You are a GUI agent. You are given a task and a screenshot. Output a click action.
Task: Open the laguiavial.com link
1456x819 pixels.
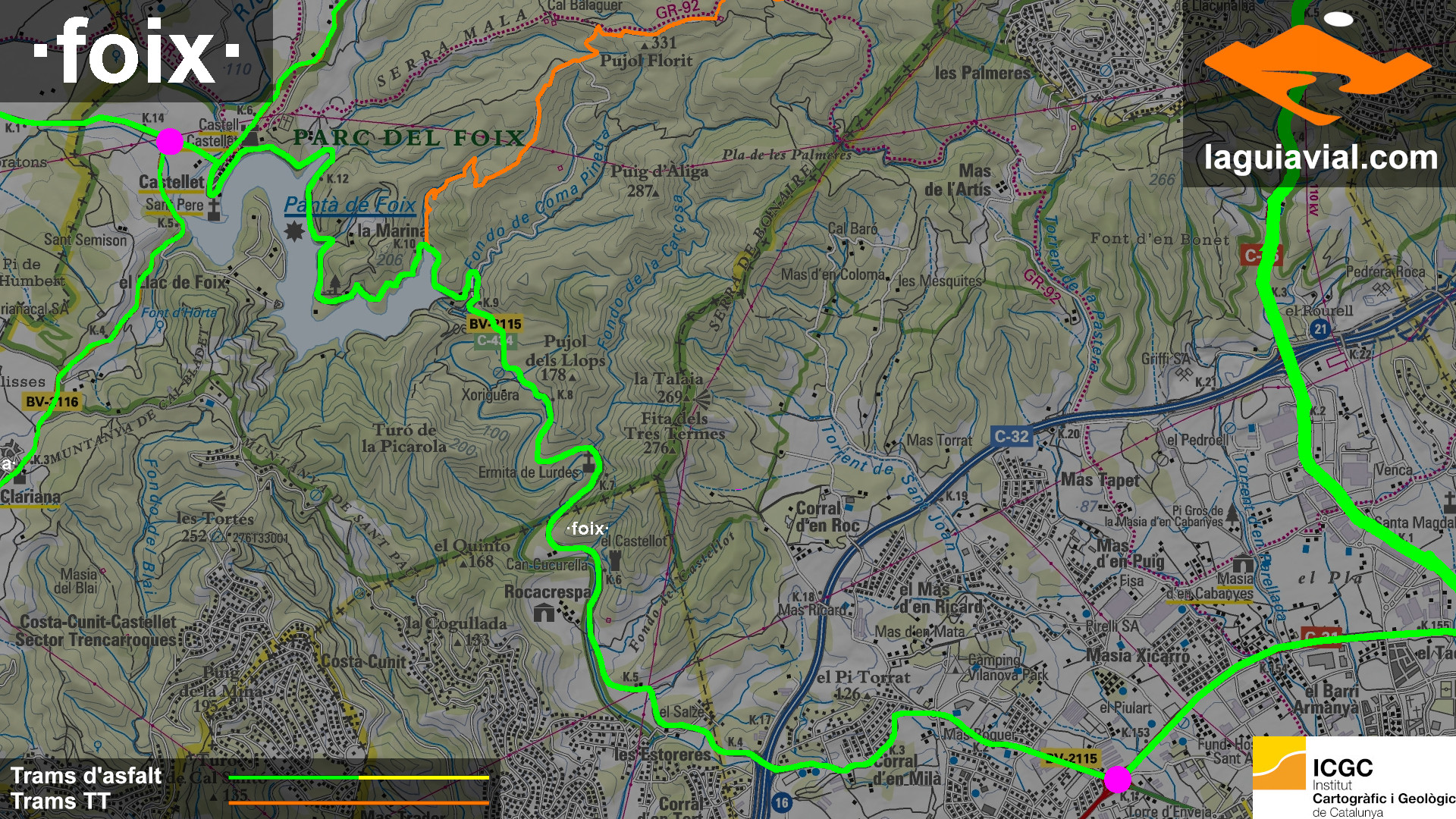[1321, 158]
